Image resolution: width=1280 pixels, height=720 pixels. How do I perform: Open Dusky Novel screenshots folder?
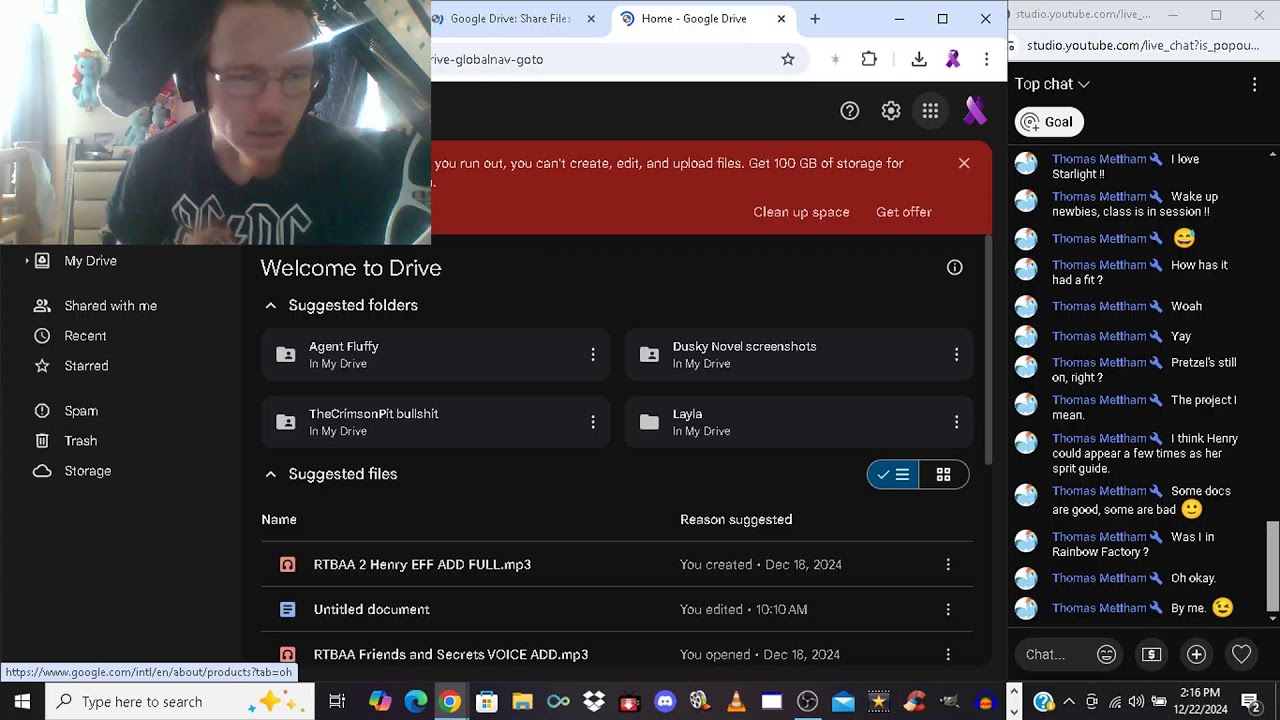click(799, 354)
